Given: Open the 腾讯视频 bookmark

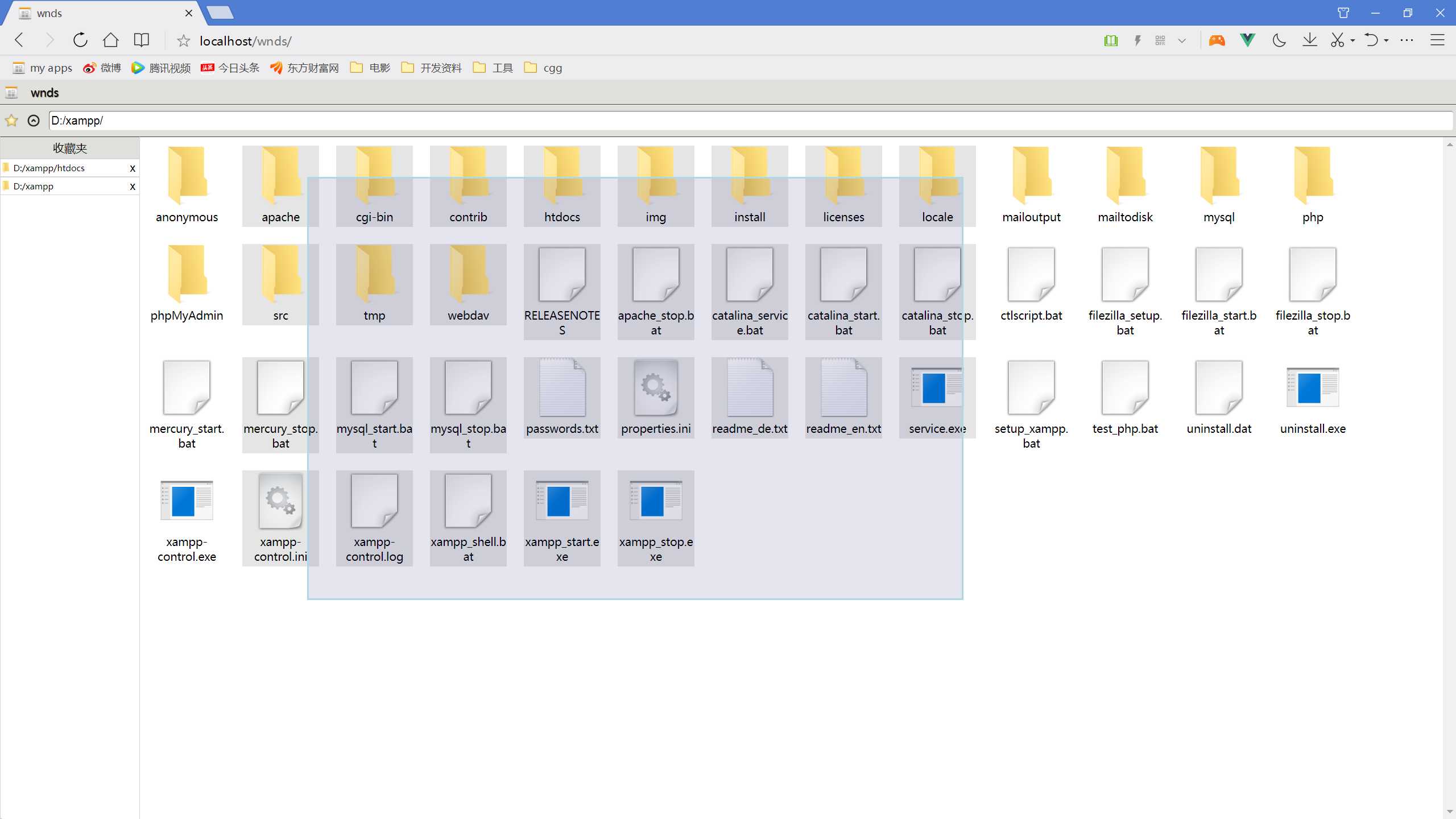Looking at the screenshot, I should point(161,68).
